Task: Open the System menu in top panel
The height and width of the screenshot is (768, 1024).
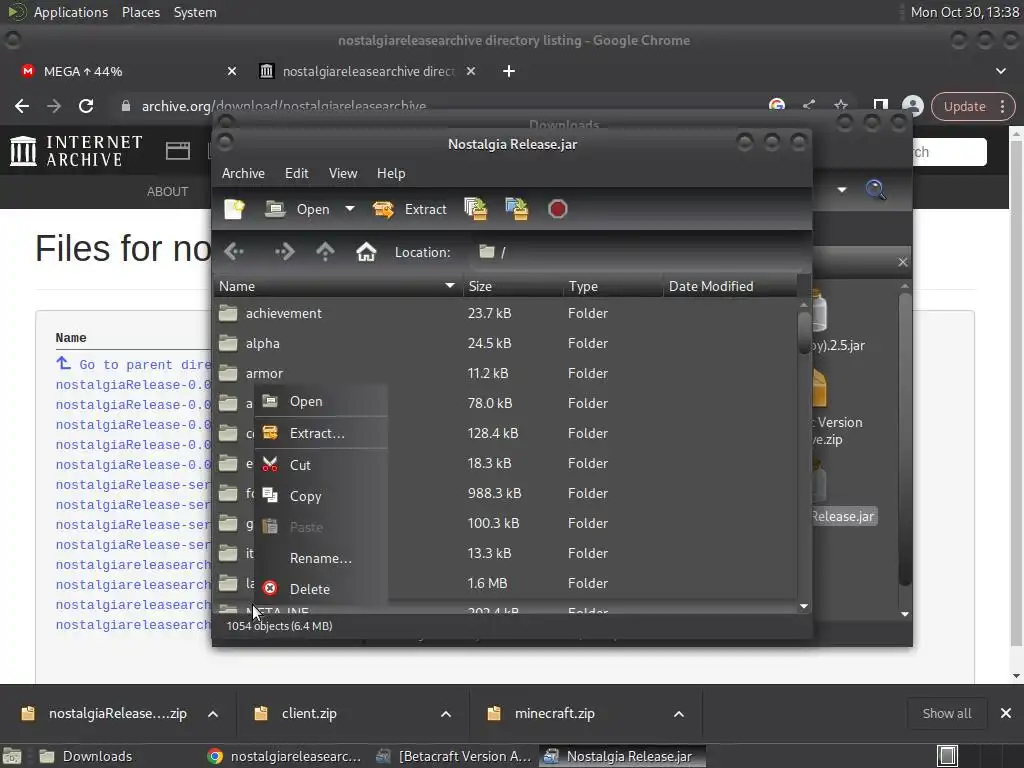Action: tap(195, 12)
